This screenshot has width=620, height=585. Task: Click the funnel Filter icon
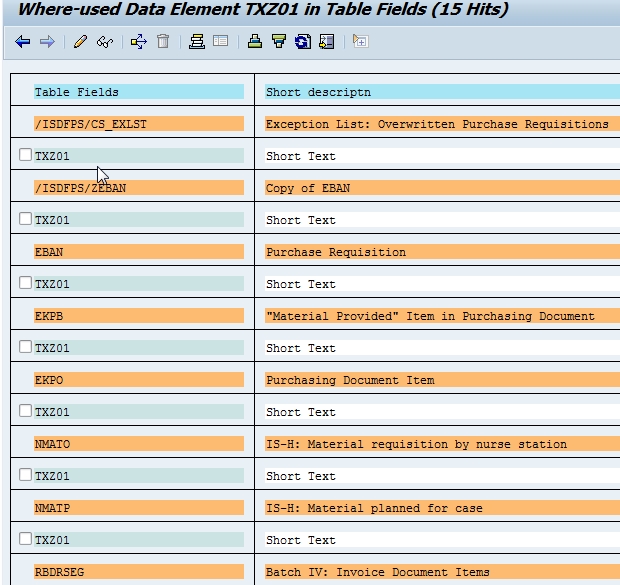point(279,42)
